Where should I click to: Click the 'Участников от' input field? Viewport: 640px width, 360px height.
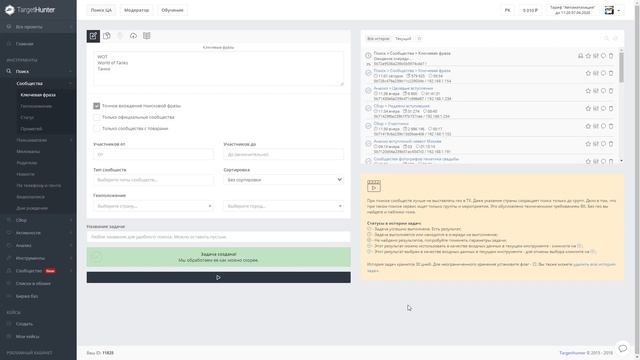pyautogui.click(x=153, y=155)
